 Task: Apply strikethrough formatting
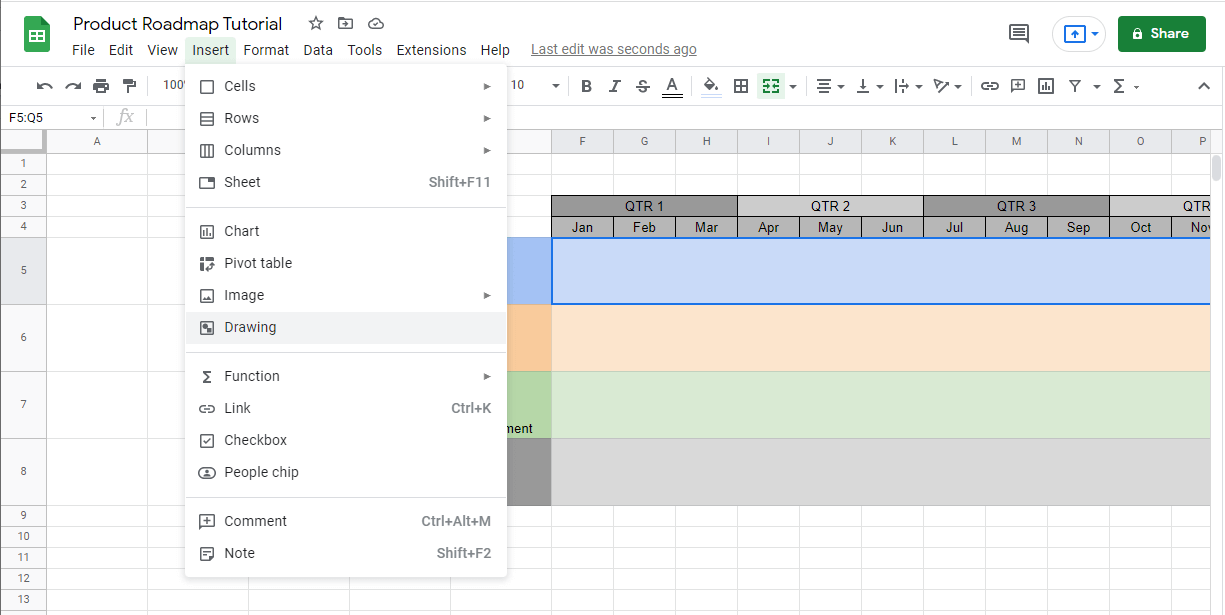pyautogui.click(x=641, y=86)
